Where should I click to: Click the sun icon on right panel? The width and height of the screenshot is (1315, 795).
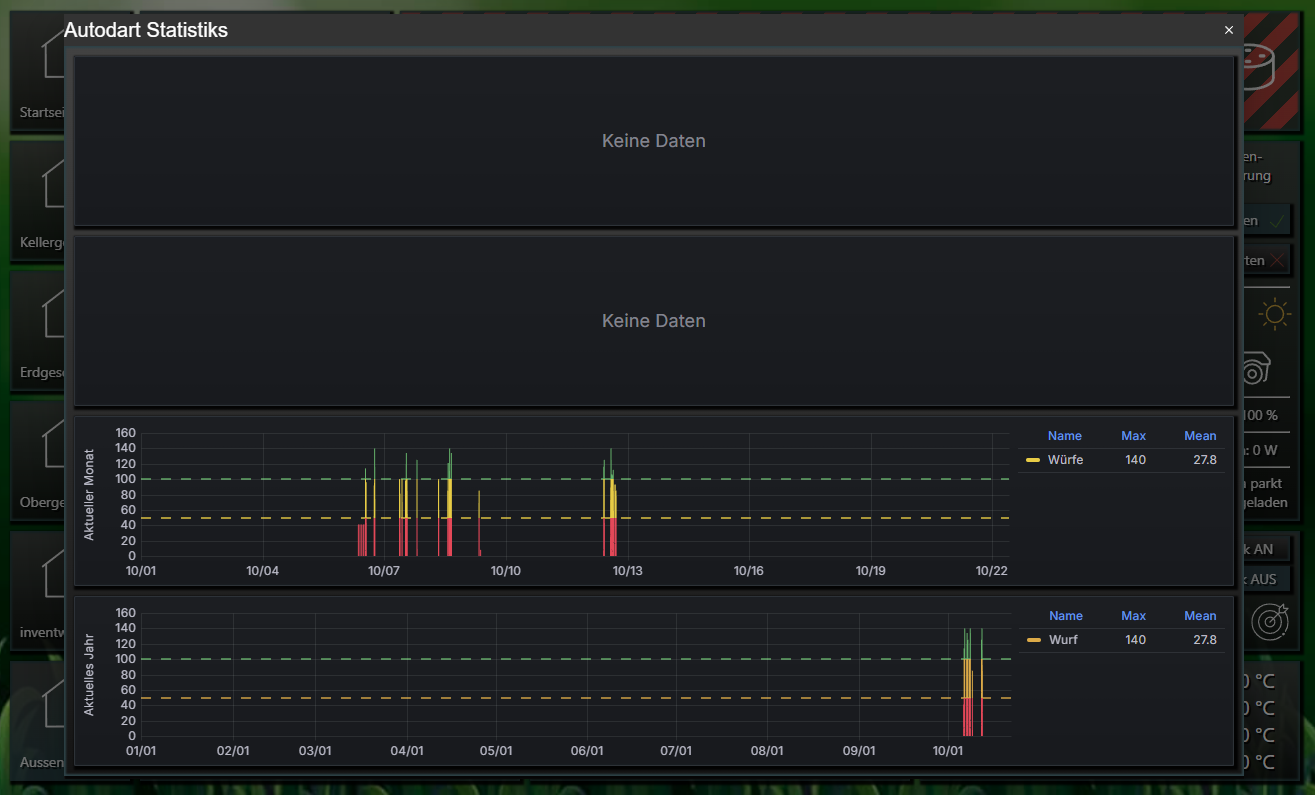(x=1275, y=314)
